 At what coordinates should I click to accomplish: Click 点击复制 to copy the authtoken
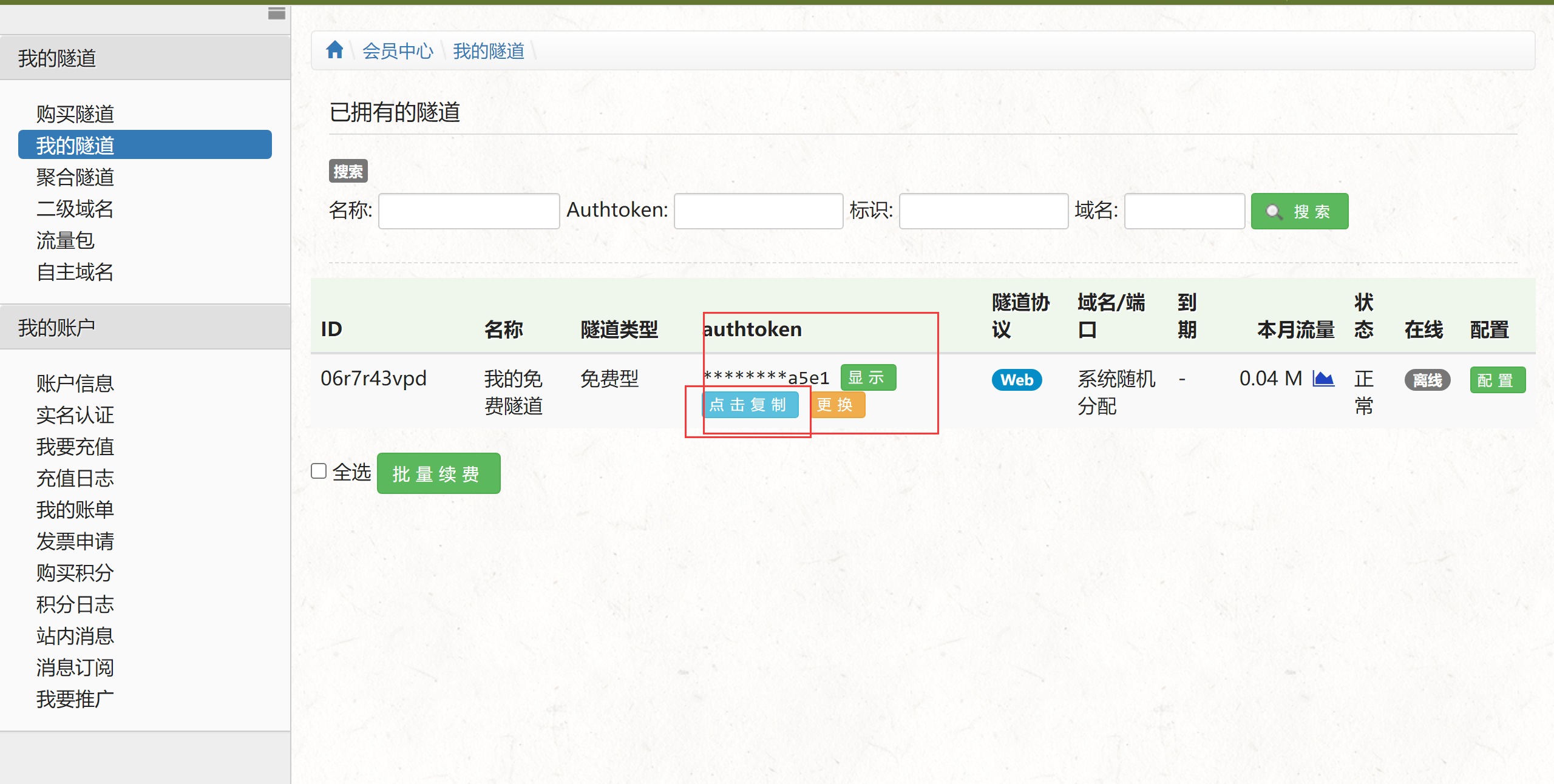point(749,405)
